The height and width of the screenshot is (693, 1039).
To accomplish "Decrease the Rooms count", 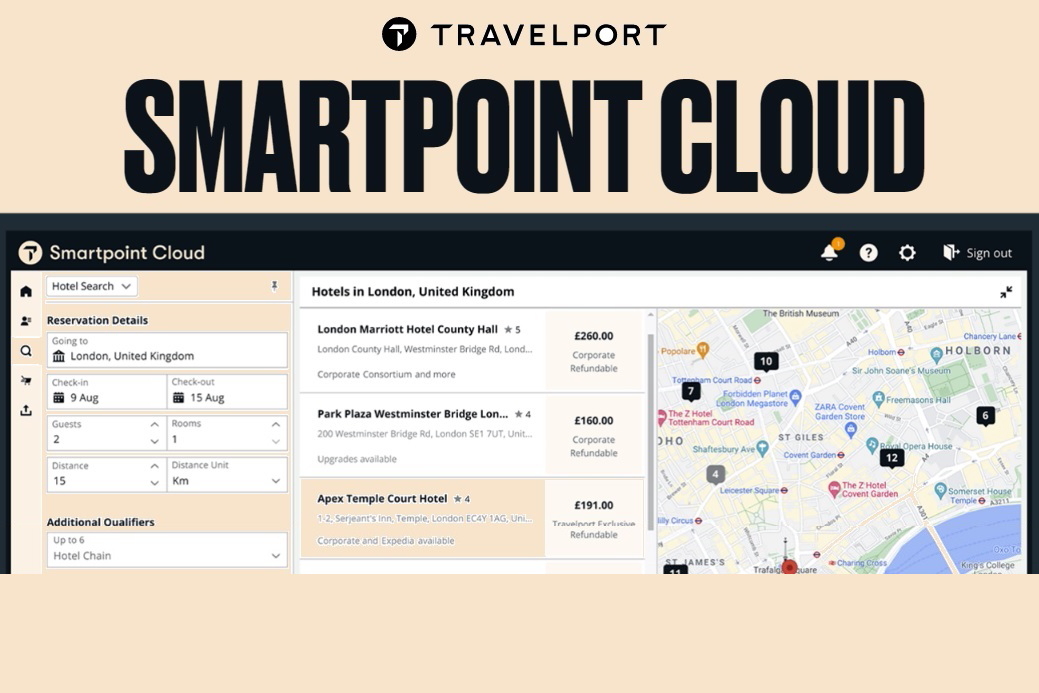I will tap(276, 441).
